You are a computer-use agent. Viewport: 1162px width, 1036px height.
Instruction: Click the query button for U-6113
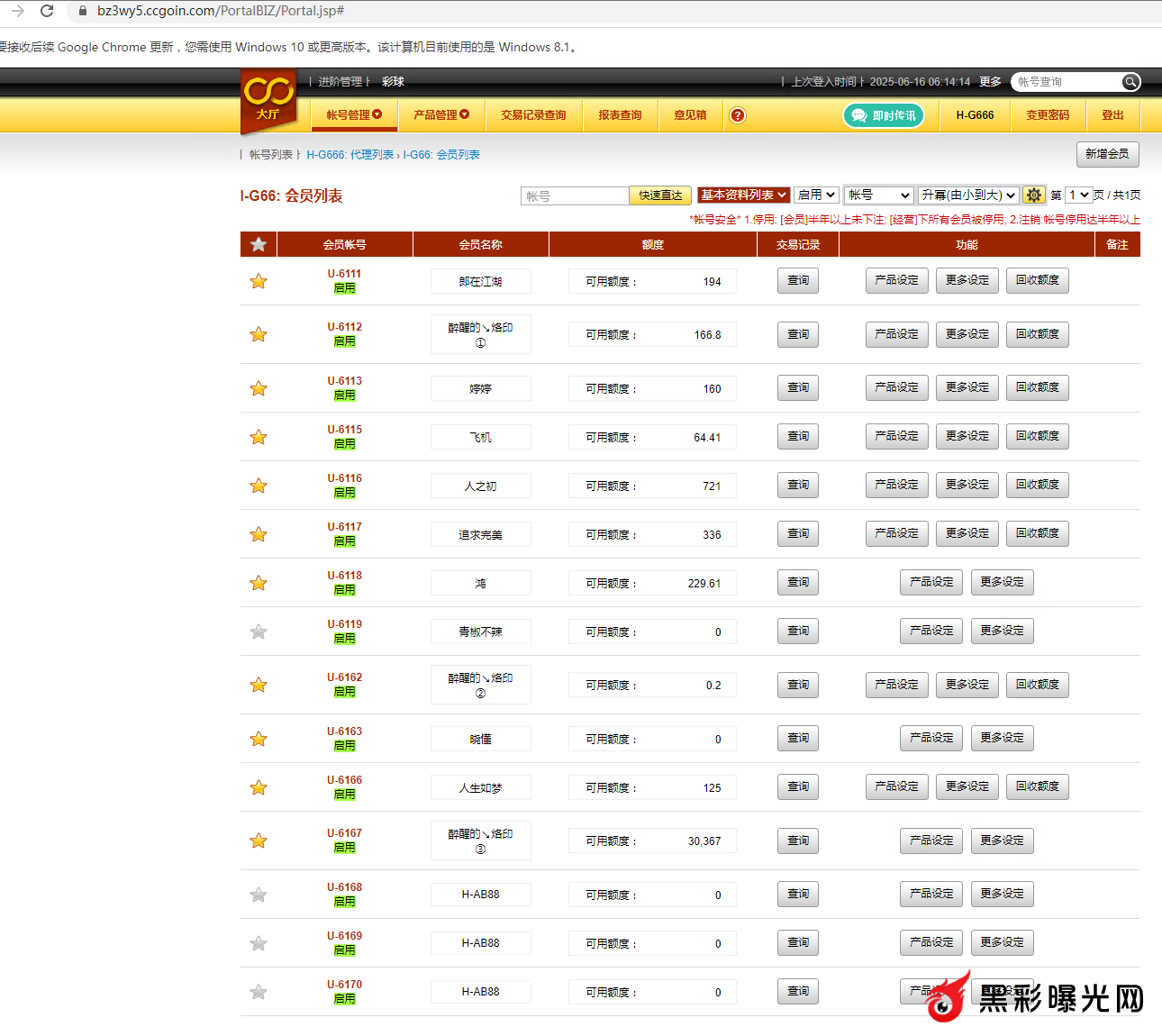(798, 387)
